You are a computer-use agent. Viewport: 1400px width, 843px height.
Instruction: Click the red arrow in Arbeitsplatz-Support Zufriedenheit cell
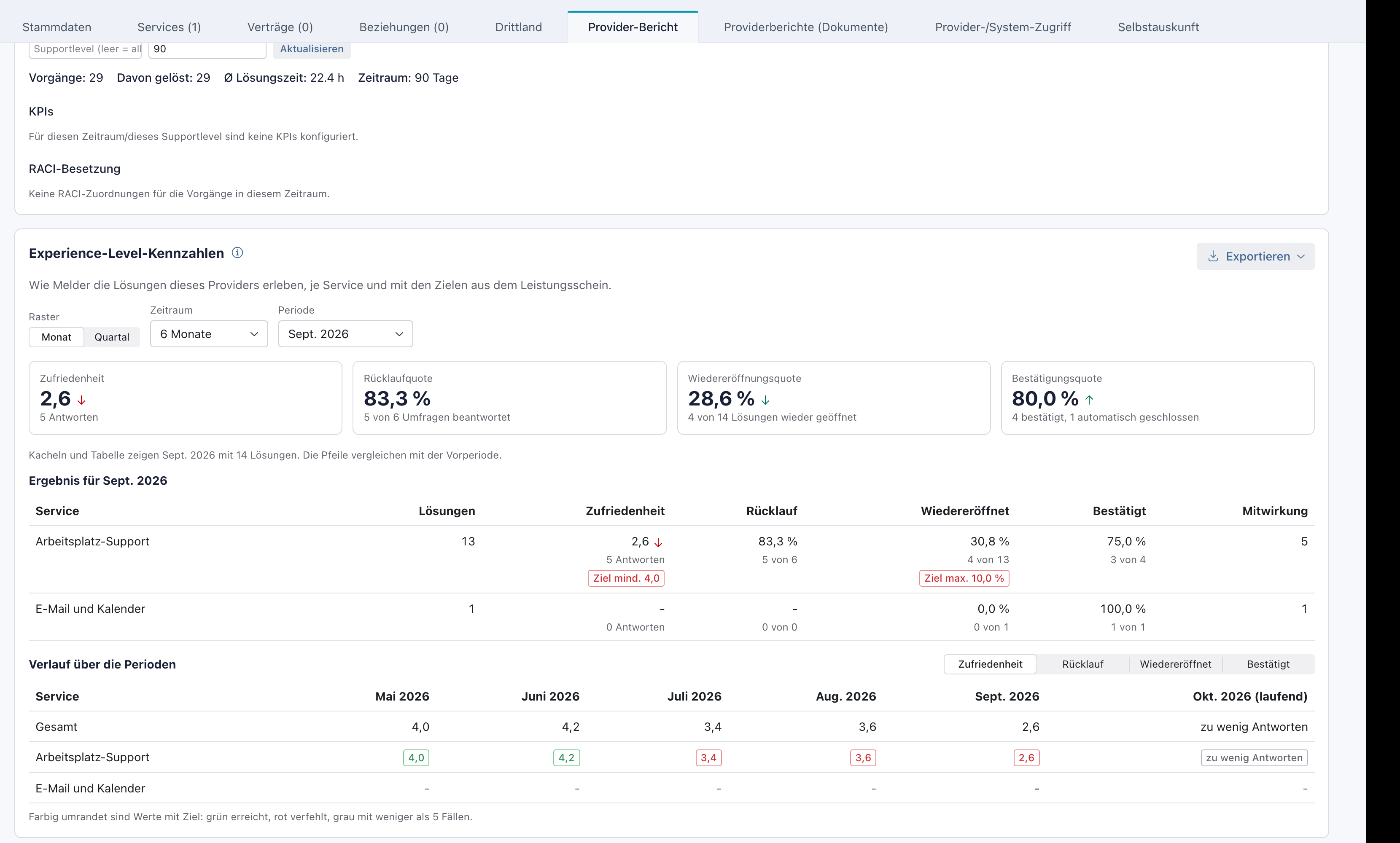coord(658,542)
